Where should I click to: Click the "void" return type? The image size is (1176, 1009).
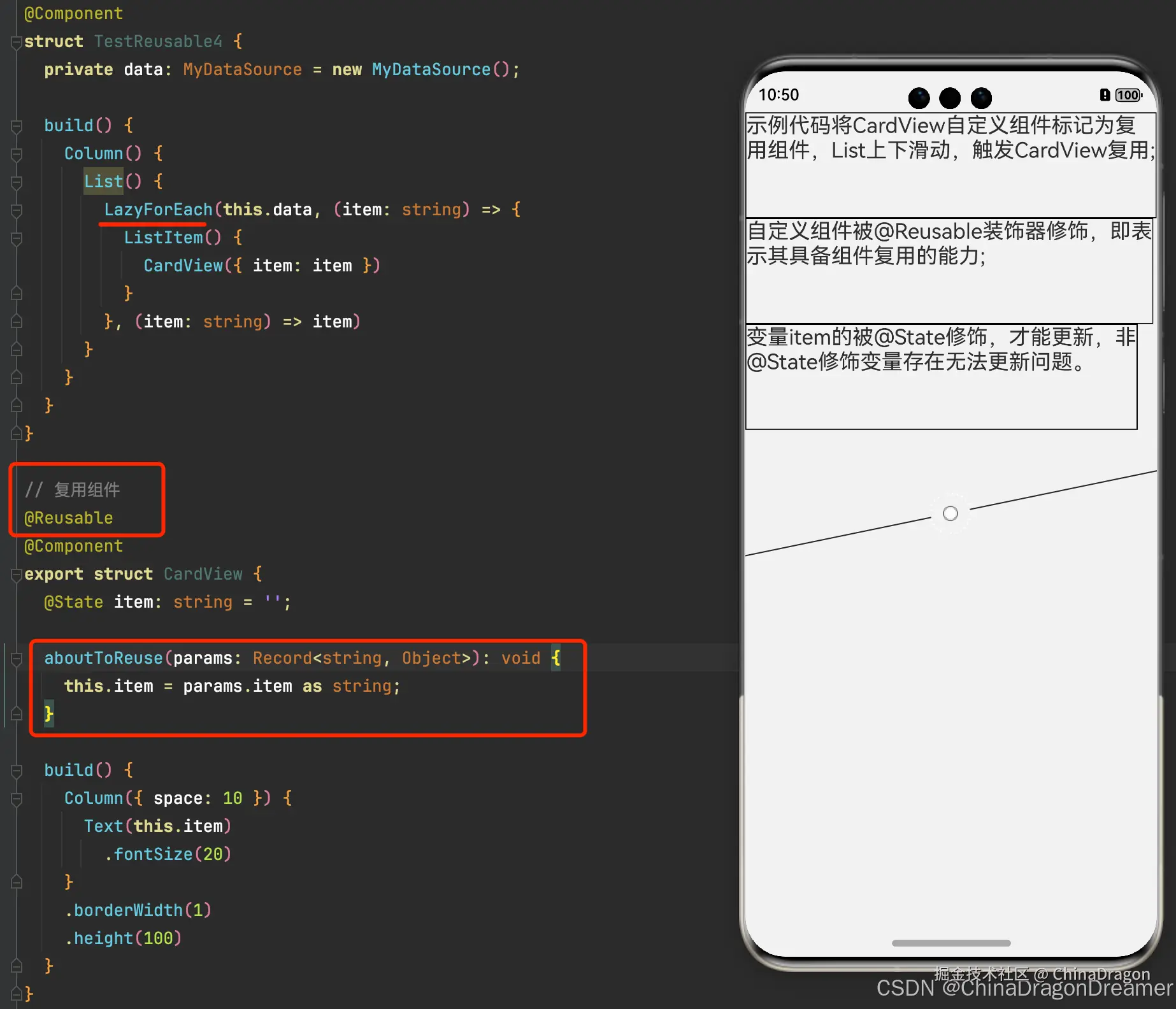pyautogui.click(x=520, y=658)
